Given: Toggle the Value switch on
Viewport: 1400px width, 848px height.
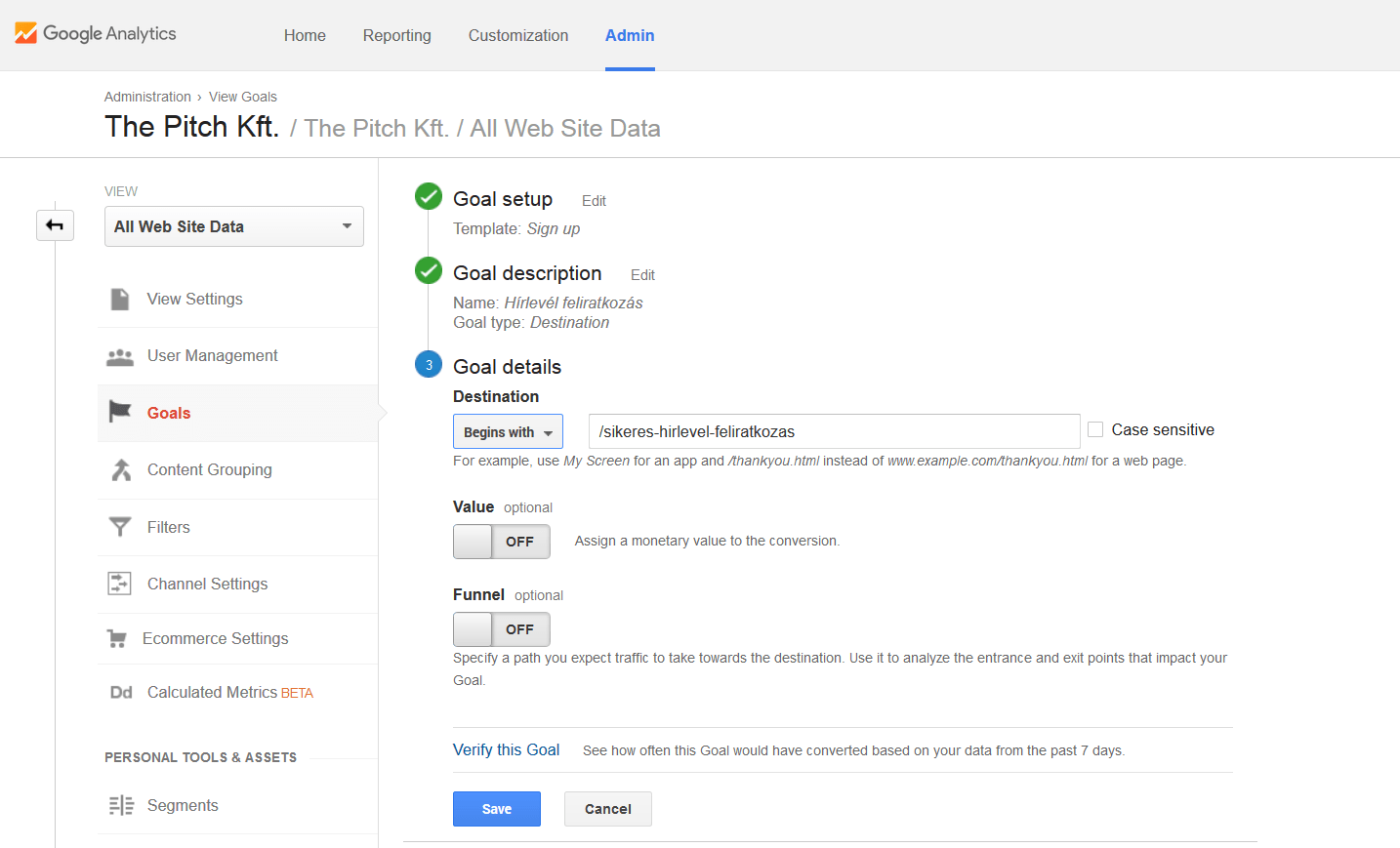Looking at the screenshot, I should coord(502,542).
